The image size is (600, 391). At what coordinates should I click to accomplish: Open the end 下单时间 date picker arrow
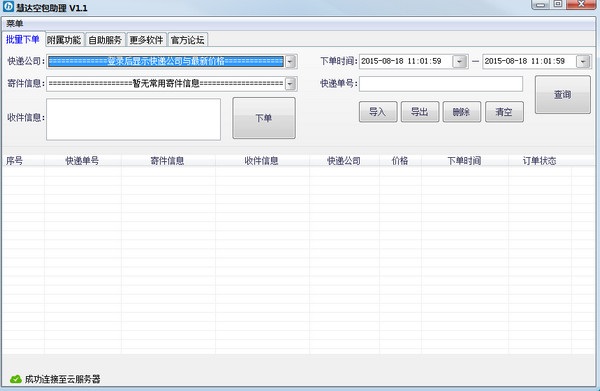pos(583,61)
